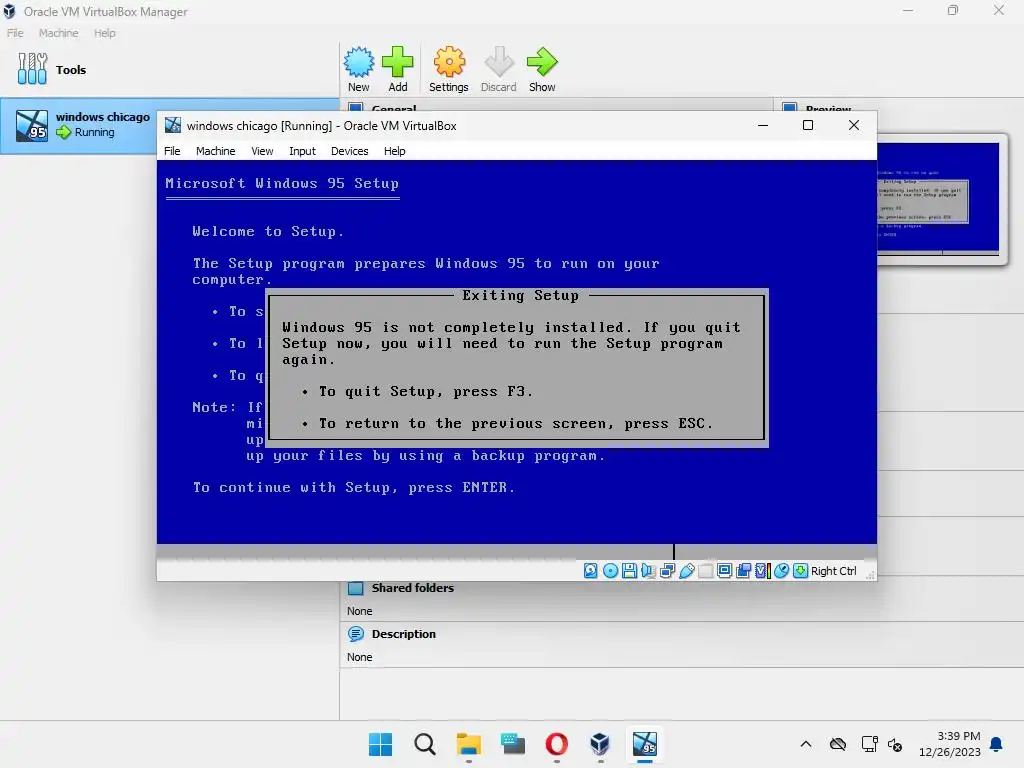The width and height of the screenshot is (1024, 768).
Task: Click the floppy disk status icon
Action: [629, 571]
